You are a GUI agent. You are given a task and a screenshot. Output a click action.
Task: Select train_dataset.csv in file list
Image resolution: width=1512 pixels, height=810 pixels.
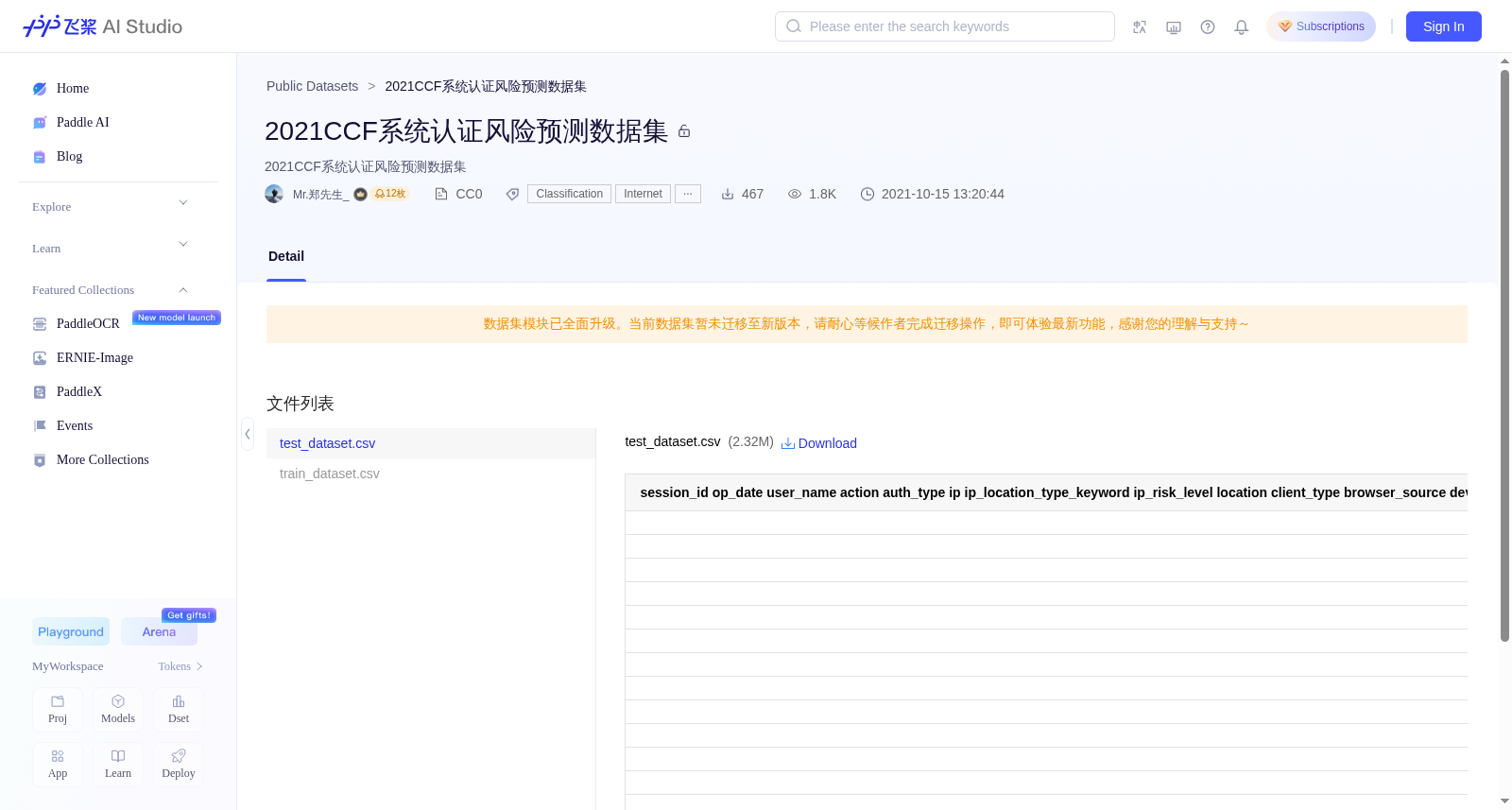(x=431, y=474)
